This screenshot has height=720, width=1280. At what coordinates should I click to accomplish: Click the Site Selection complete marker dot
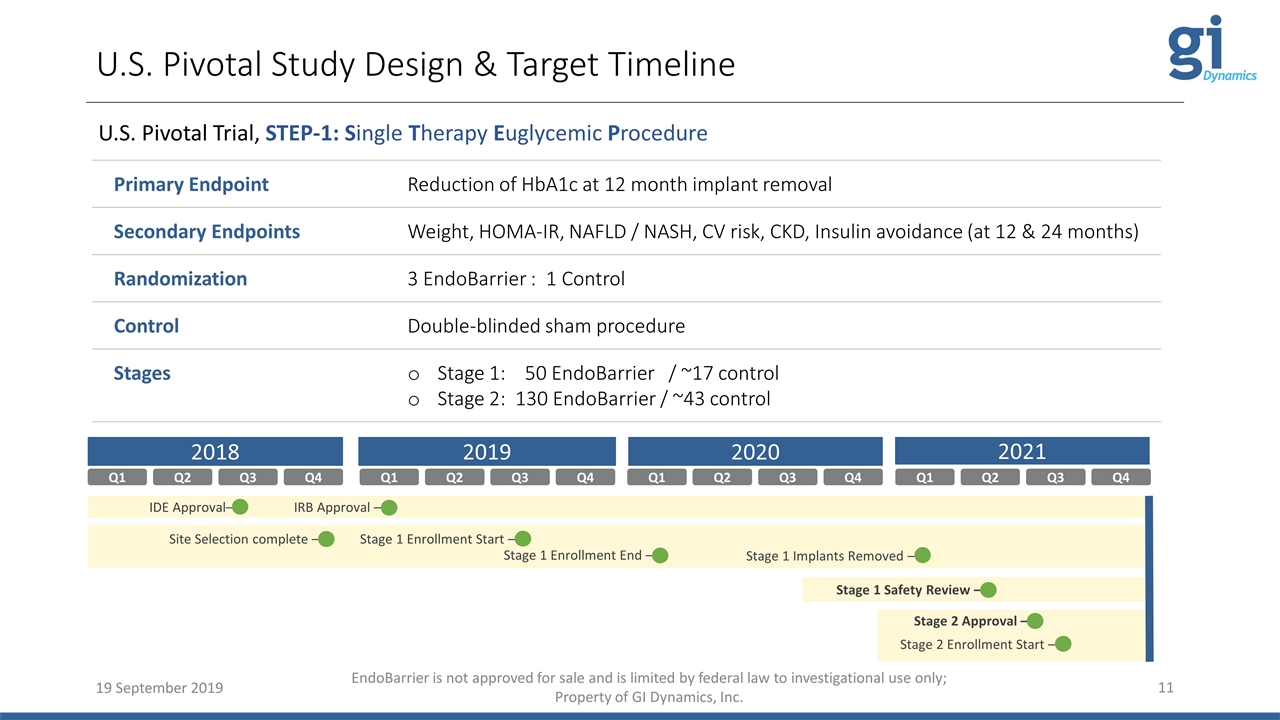(x=326, y=540)
